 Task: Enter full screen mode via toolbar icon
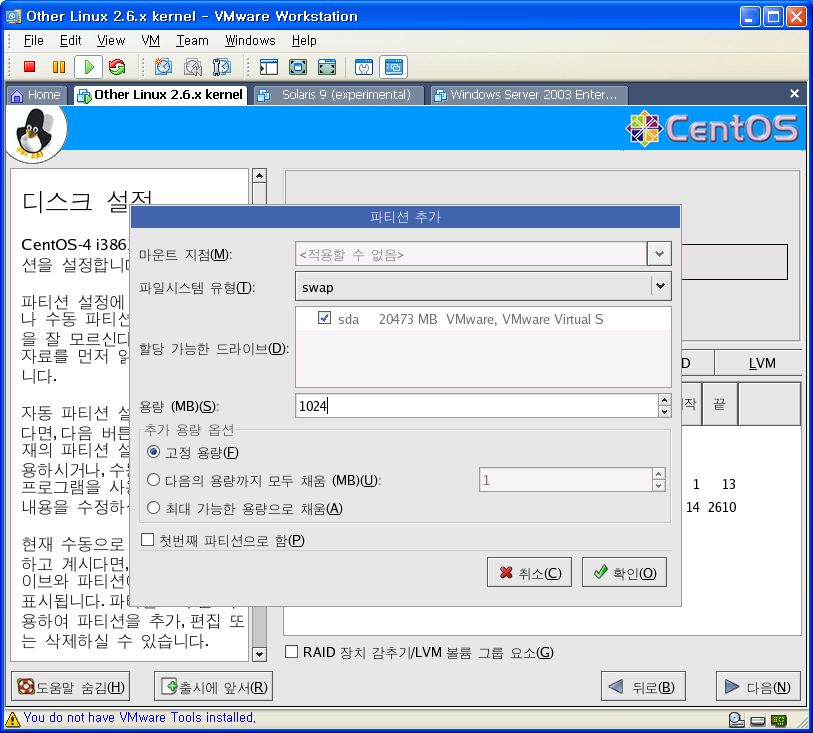coord(297,67)
